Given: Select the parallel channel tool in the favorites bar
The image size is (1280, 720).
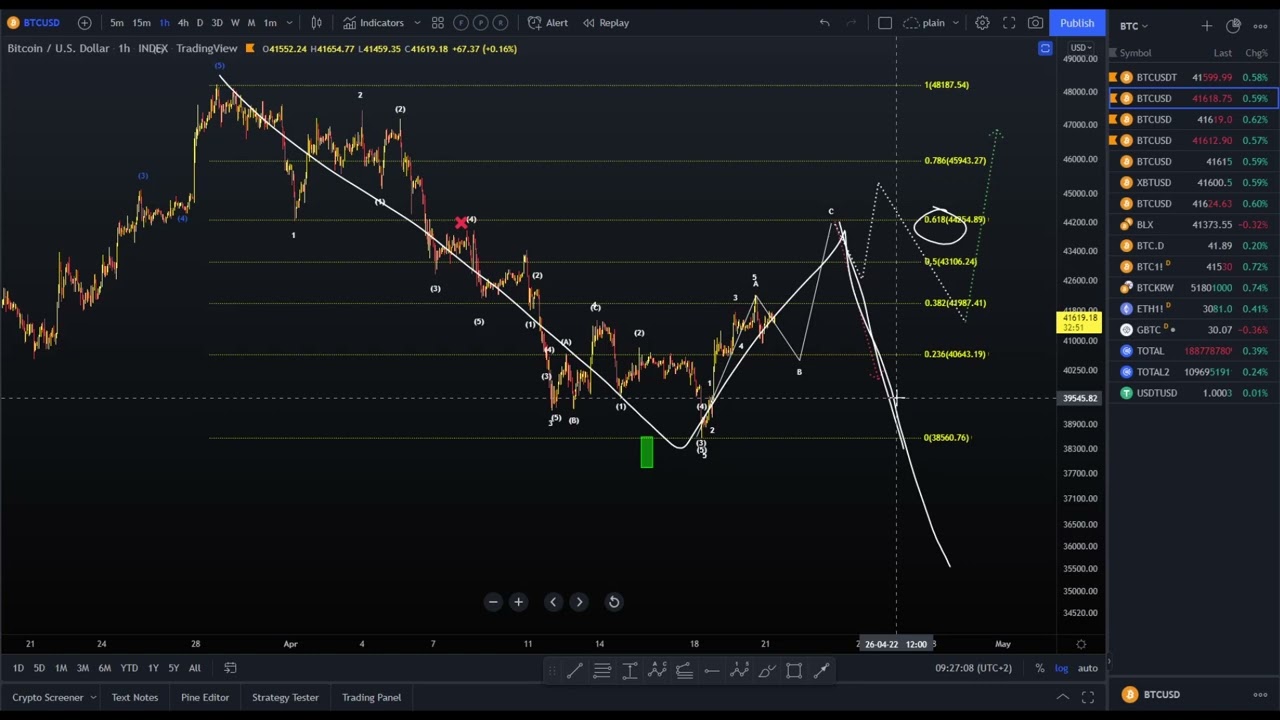Looking at the screenshot, I should click(x=602, y=671).
